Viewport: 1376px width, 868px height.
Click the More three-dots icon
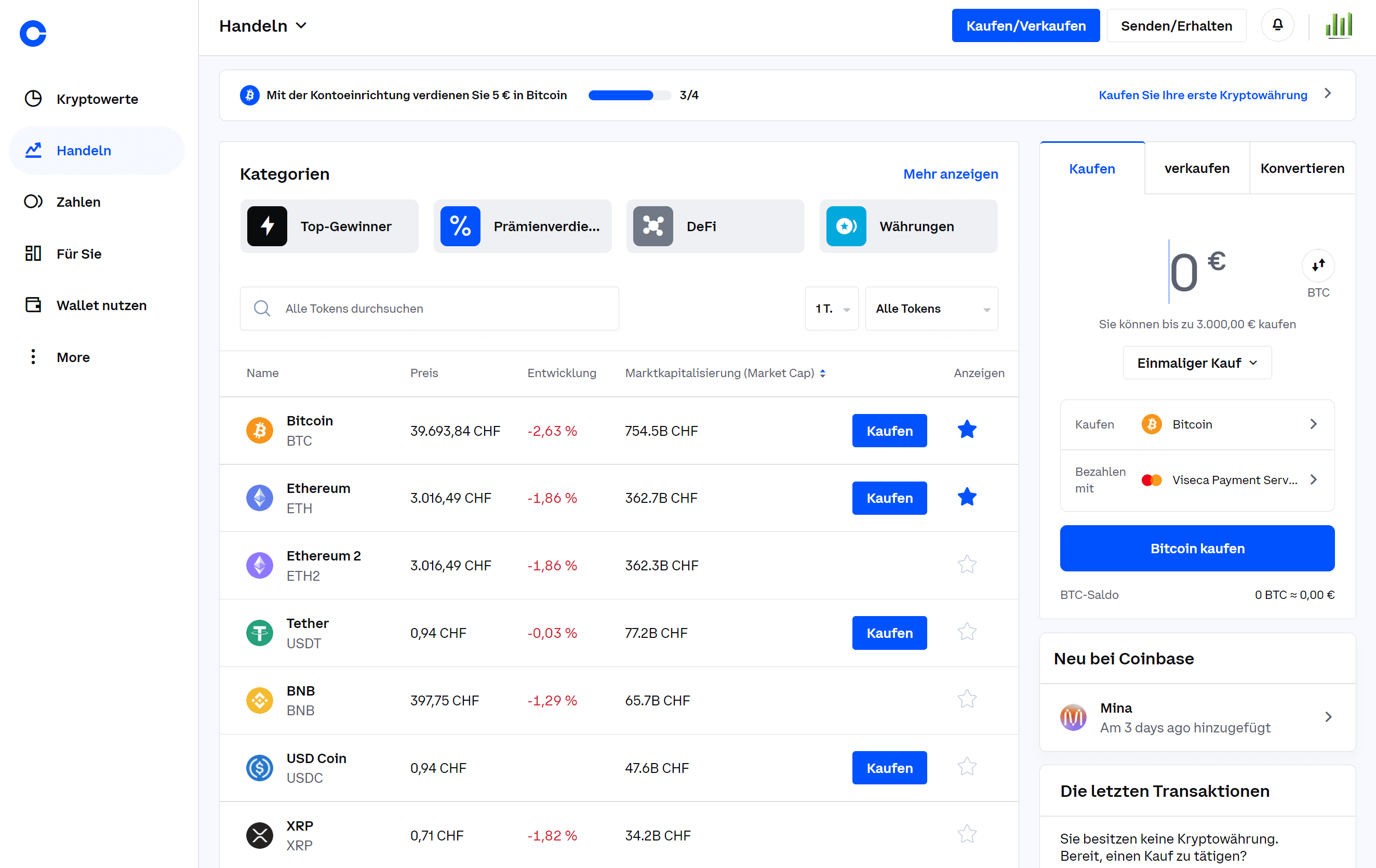pos(33,356)
